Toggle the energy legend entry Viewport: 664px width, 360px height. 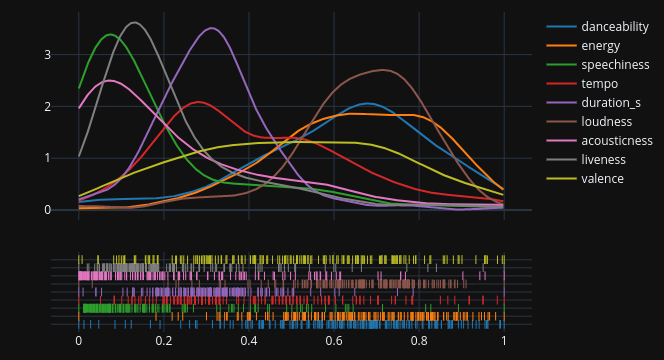click(583, 46)
